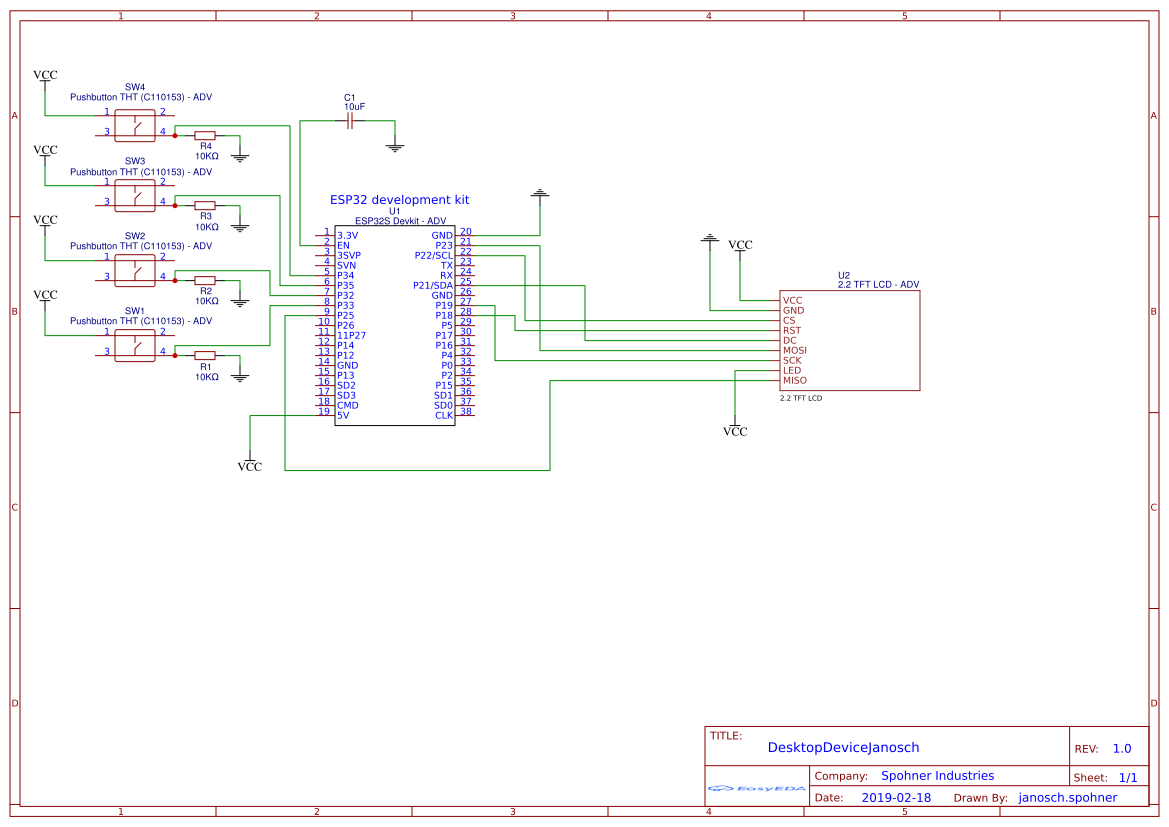Click the Sheet 1/1 label
The image size is (1169, 827).
point(1104,777)
